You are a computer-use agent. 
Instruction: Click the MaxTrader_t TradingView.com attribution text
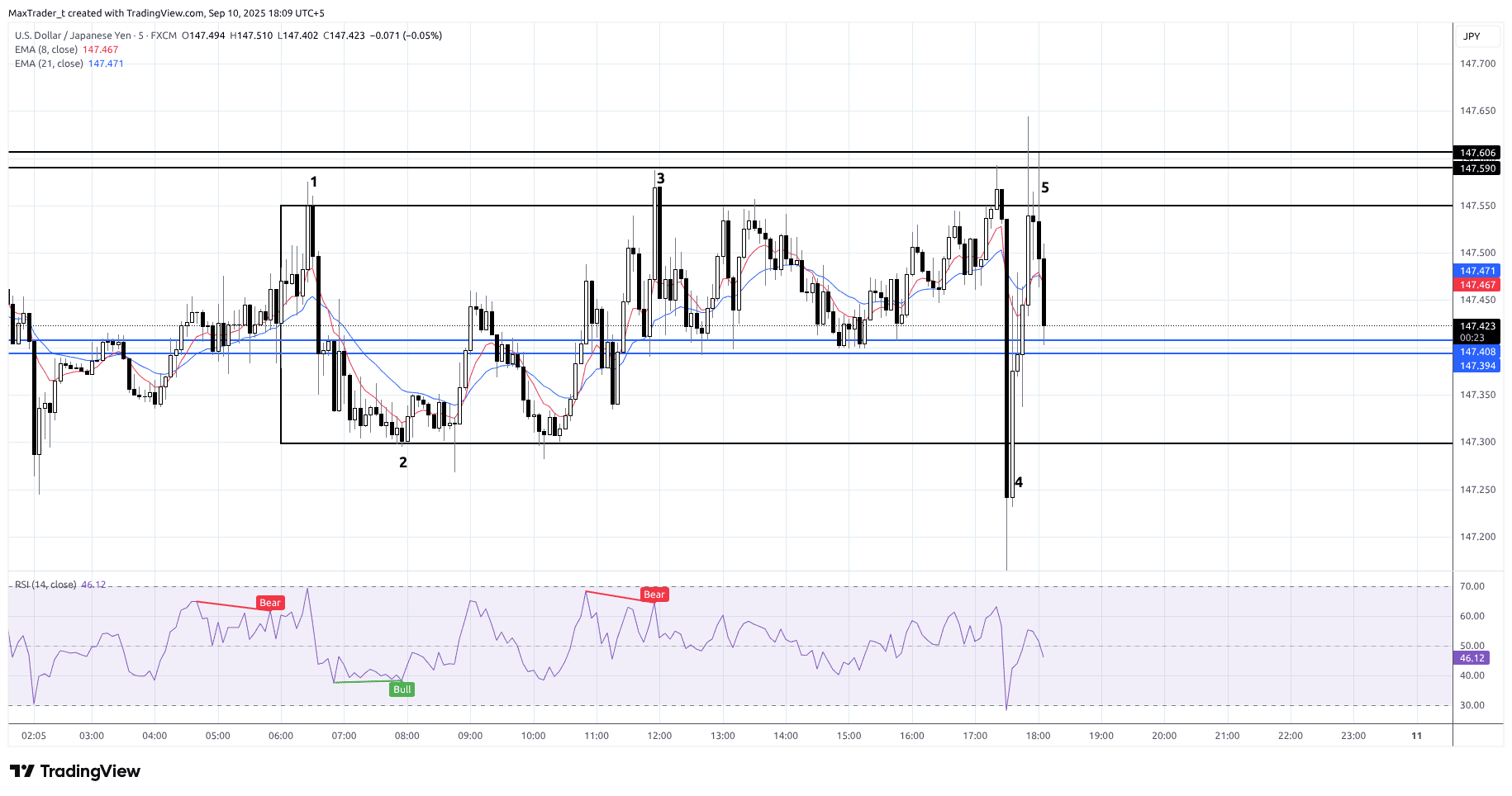pyautogui.click(x=166, y=13)
